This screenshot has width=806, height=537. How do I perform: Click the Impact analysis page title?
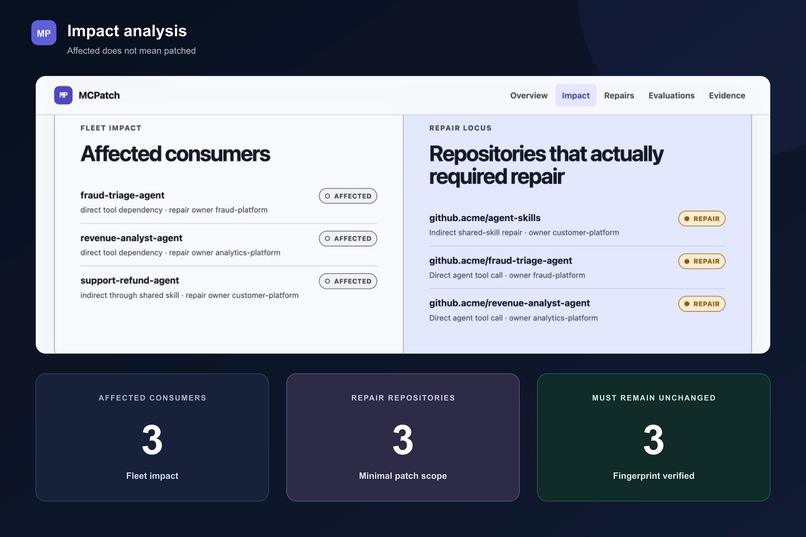[x=127, y=31]
